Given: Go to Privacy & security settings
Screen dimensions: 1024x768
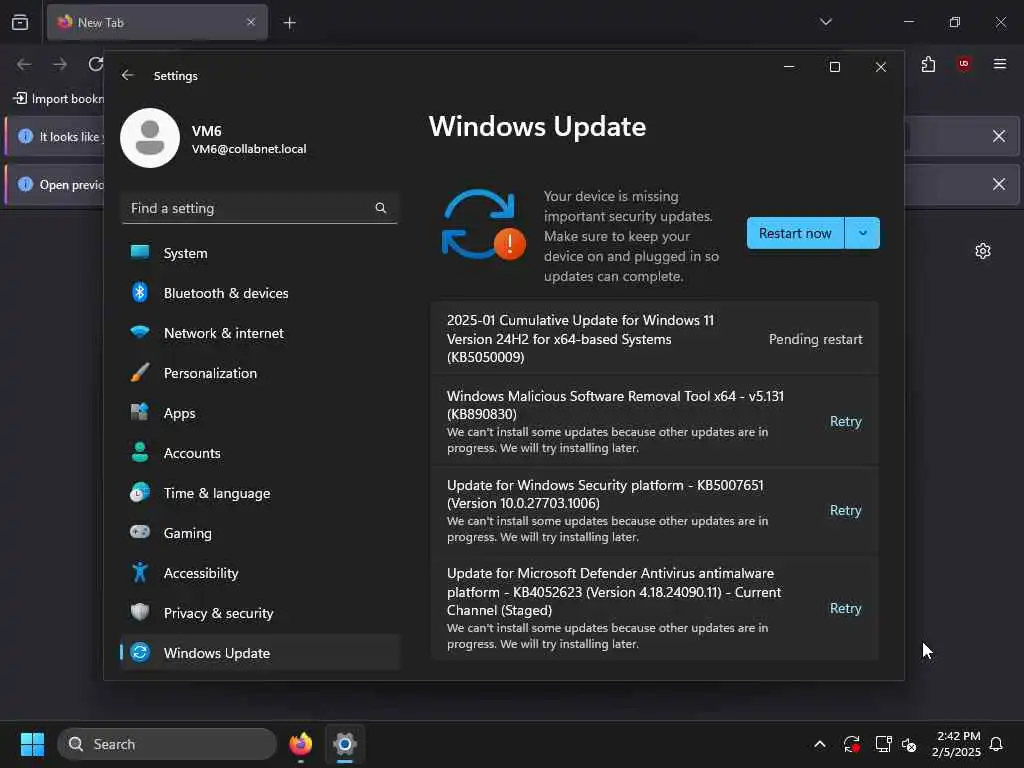Looking at the screenshot, I should [x=260, y=613].
